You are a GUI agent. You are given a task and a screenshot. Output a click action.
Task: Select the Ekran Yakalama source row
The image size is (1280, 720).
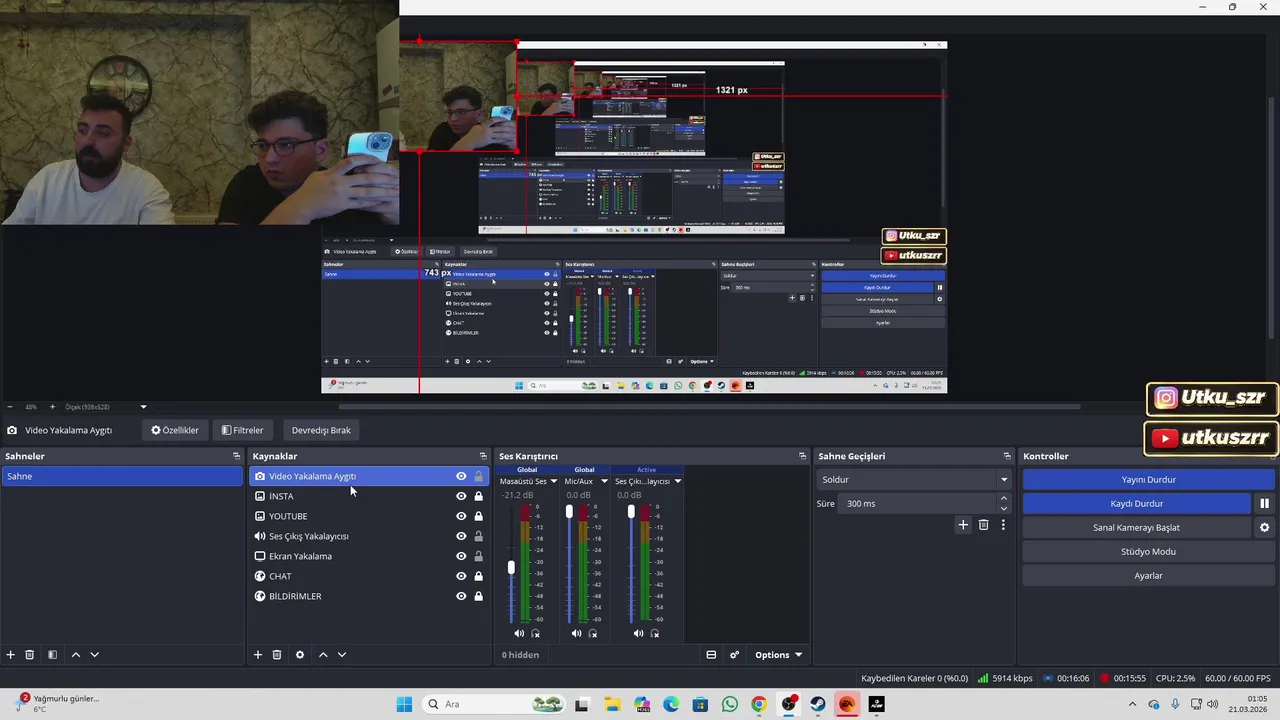[368, 556]
